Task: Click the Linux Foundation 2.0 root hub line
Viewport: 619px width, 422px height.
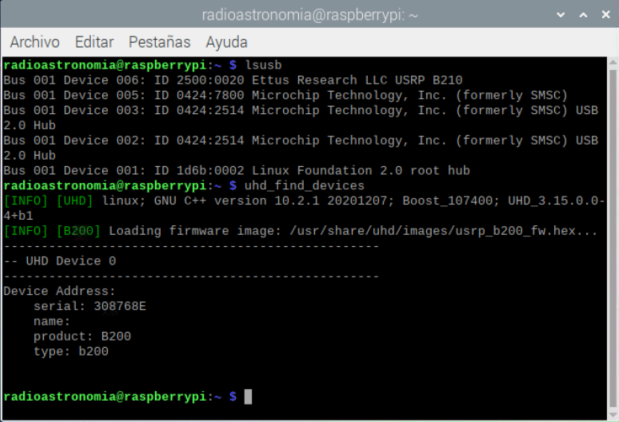Action: pyautogui.click(x=237, y=171)
